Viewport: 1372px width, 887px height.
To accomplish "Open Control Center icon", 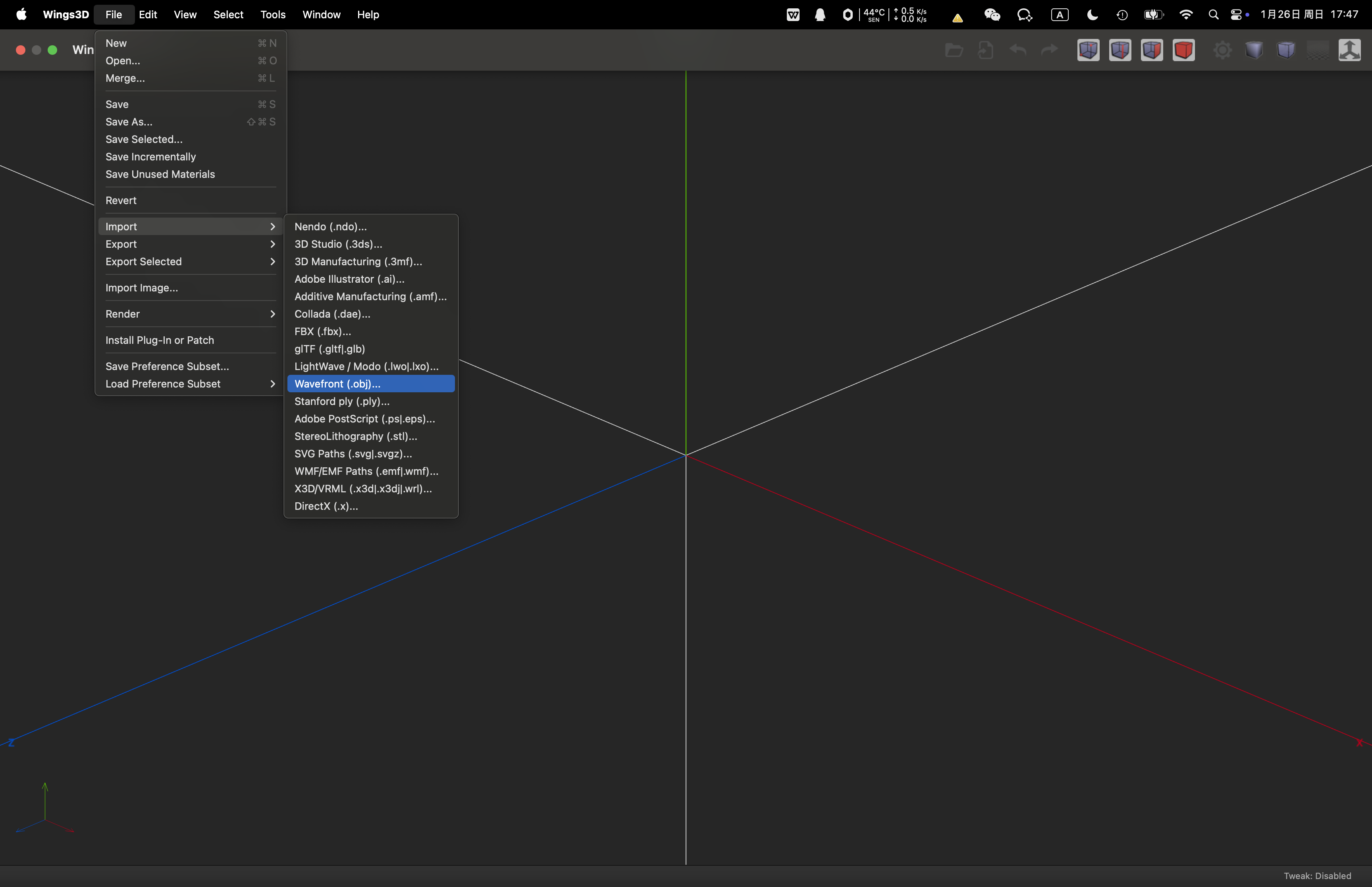I will tap(1236, 15).
